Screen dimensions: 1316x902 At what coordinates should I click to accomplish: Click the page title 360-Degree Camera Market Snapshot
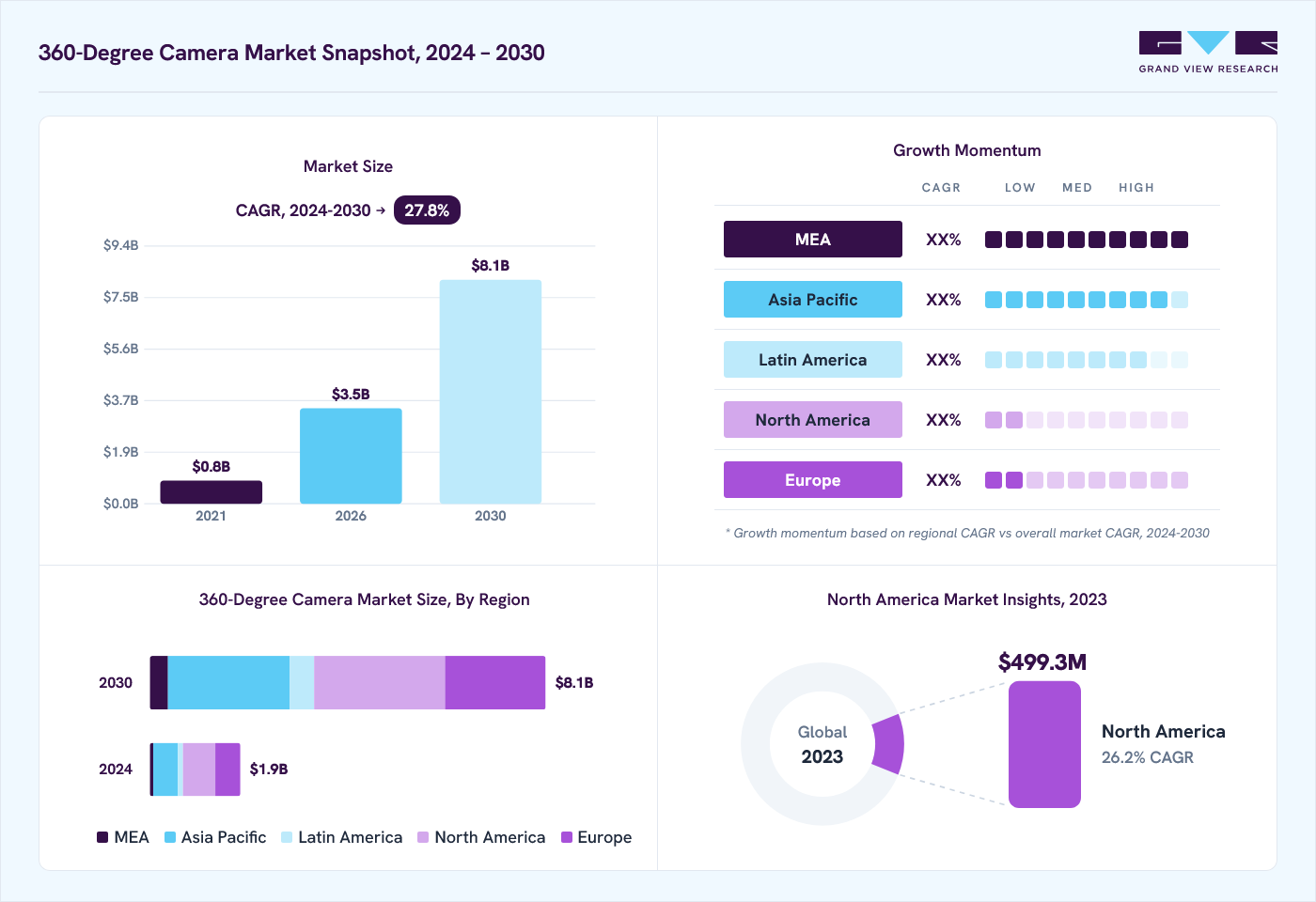click(x=291, y=53)
